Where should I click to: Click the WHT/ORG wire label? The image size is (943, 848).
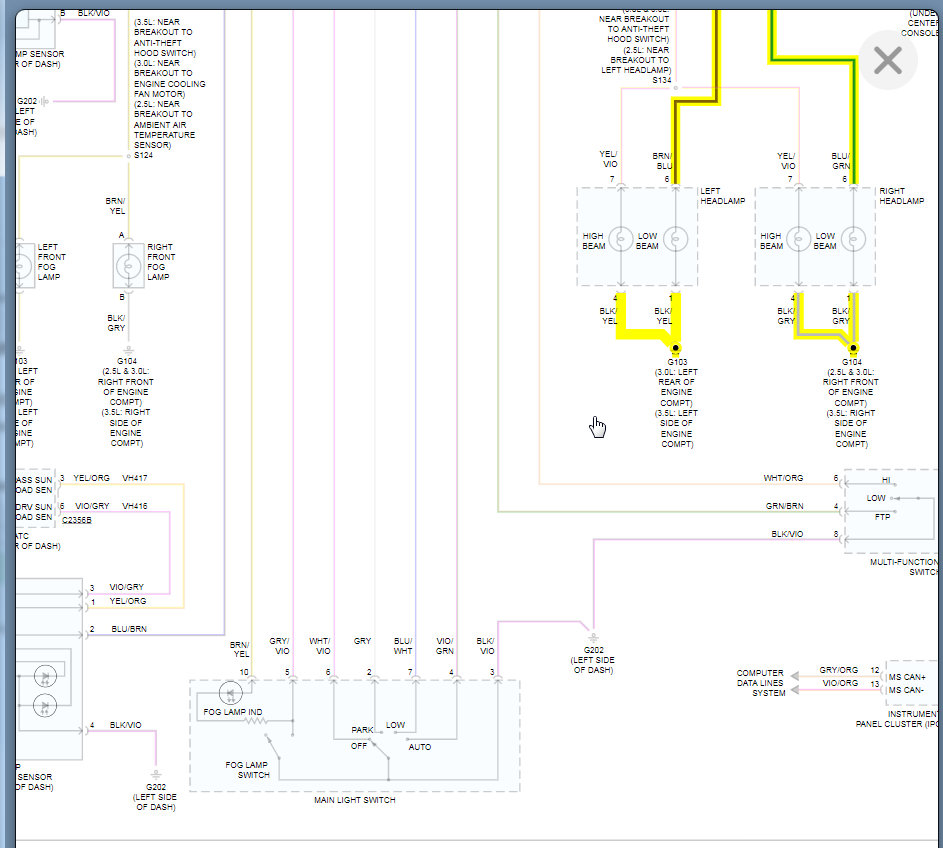tap(783, 478)
